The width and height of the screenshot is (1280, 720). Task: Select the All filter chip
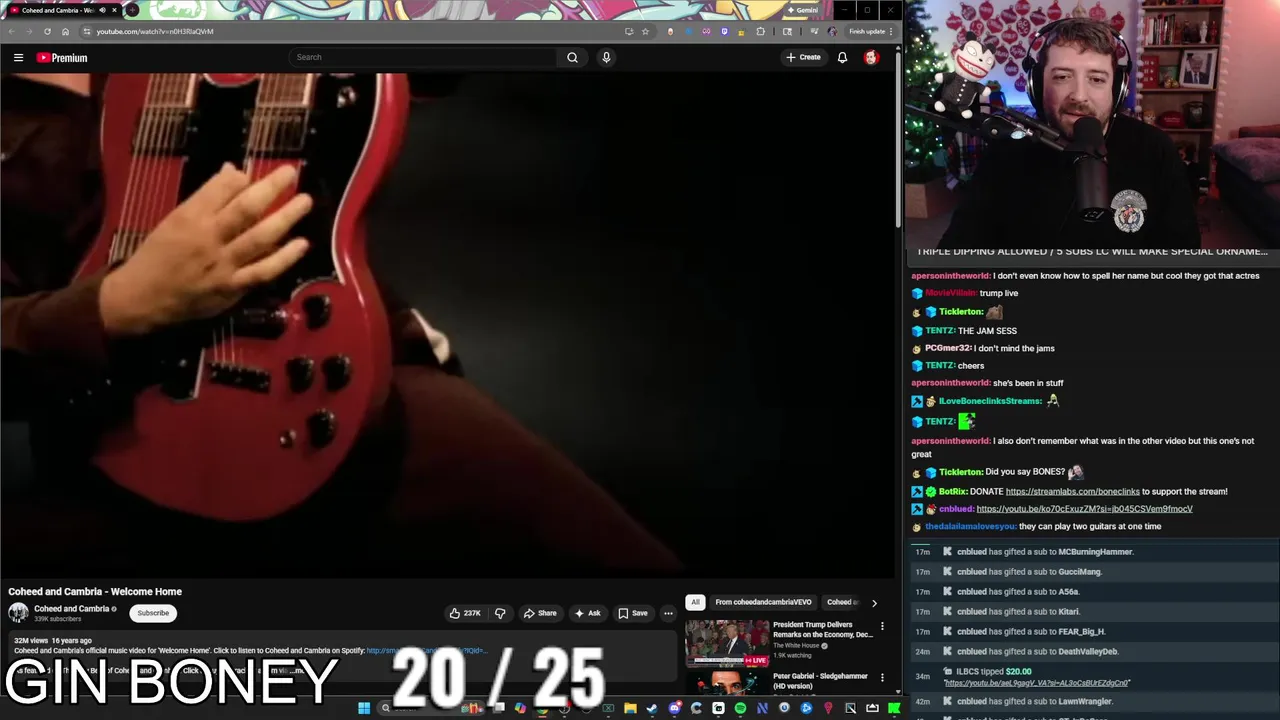tap(695, 602)
